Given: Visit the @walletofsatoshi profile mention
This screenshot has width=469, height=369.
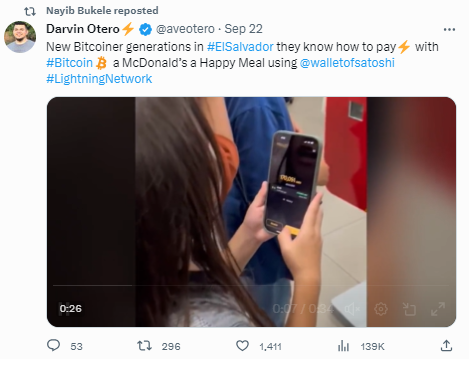Looking at the screenshot, I should 347,63.
